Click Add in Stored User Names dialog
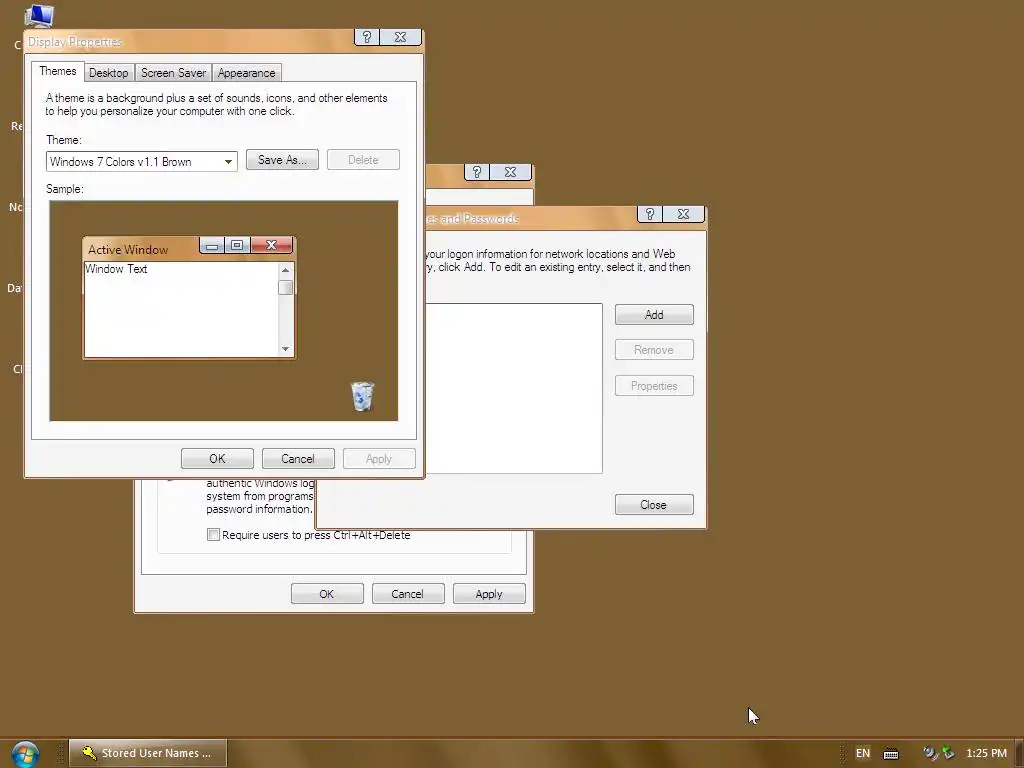 [654, 315]
